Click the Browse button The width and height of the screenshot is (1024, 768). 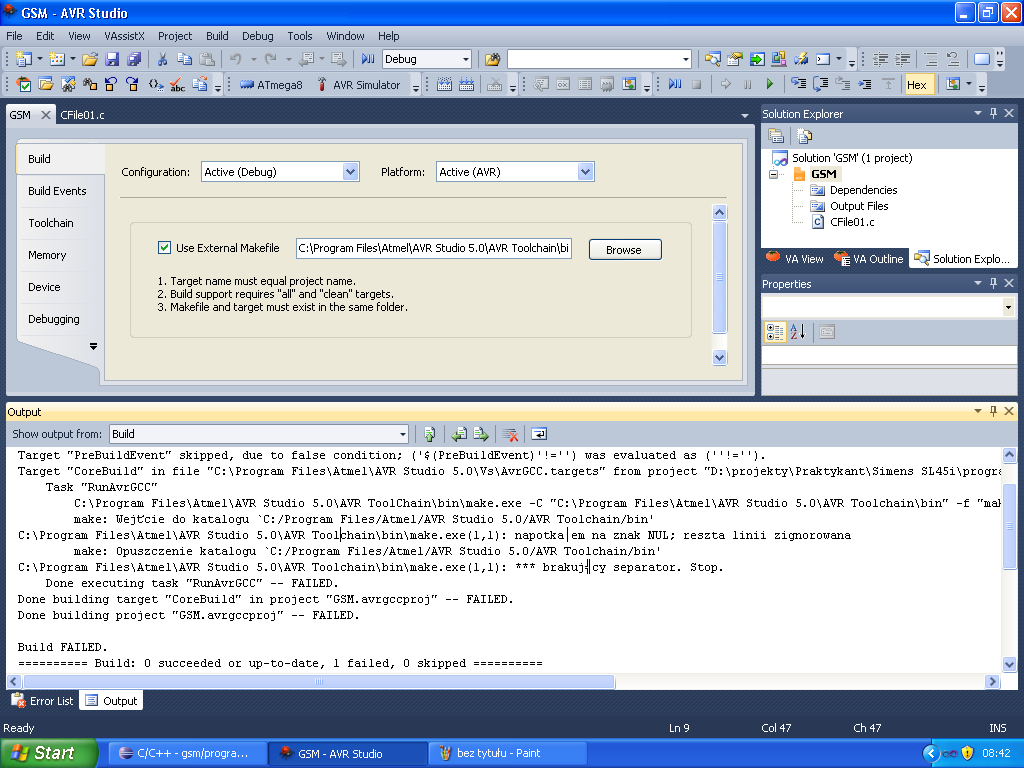tap(624, 249)
